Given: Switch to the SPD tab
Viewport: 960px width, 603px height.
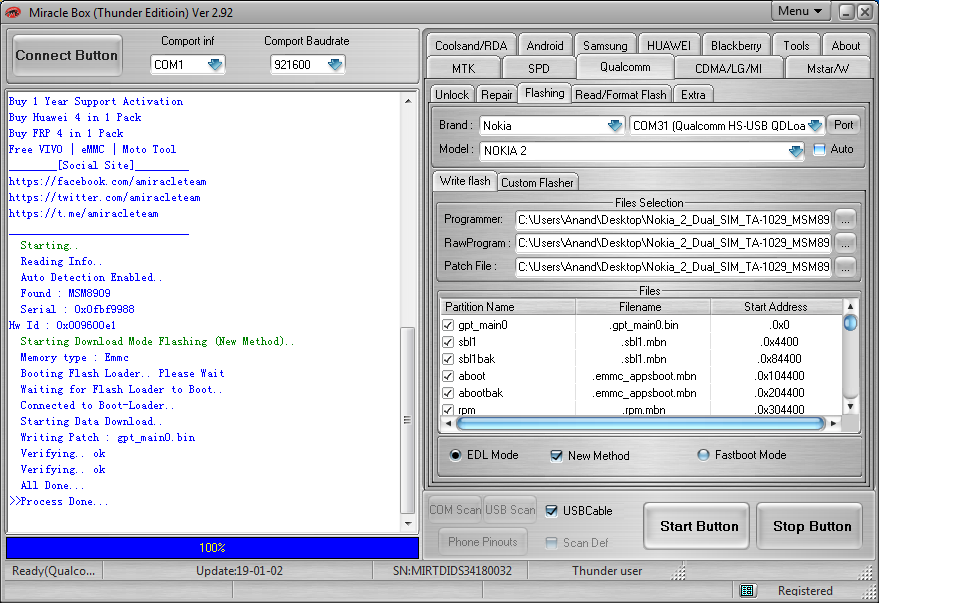Looking at the screenshot, I should 539,69.
